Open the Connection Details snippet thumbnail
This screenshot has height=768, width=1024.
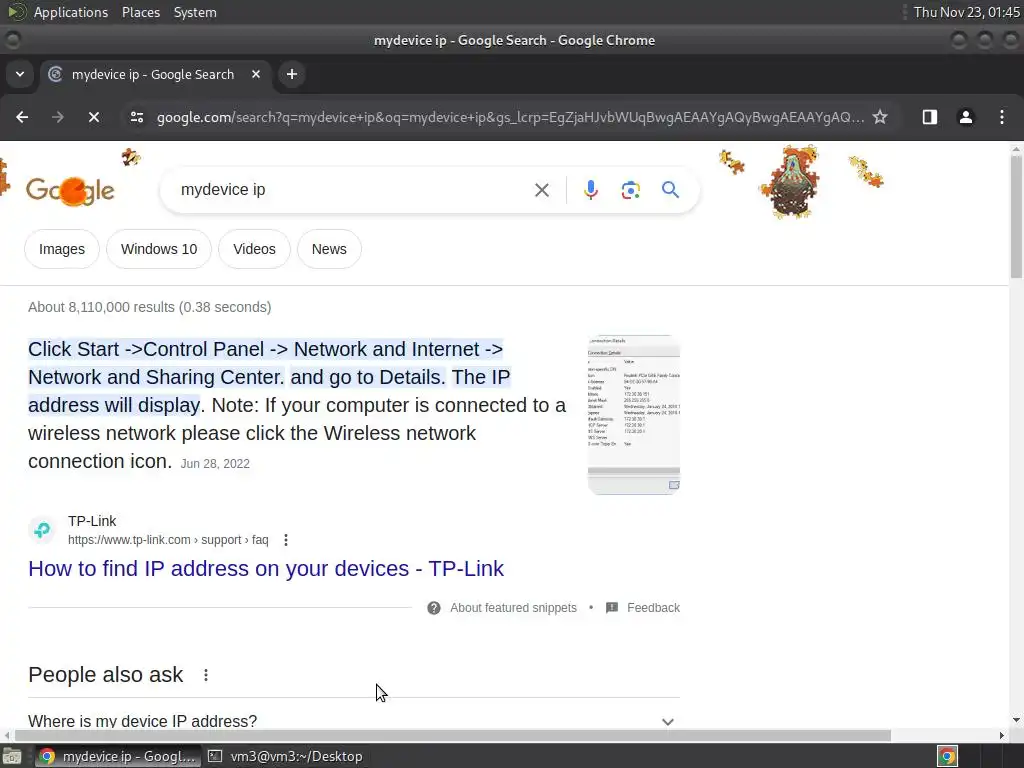point(633,415)
